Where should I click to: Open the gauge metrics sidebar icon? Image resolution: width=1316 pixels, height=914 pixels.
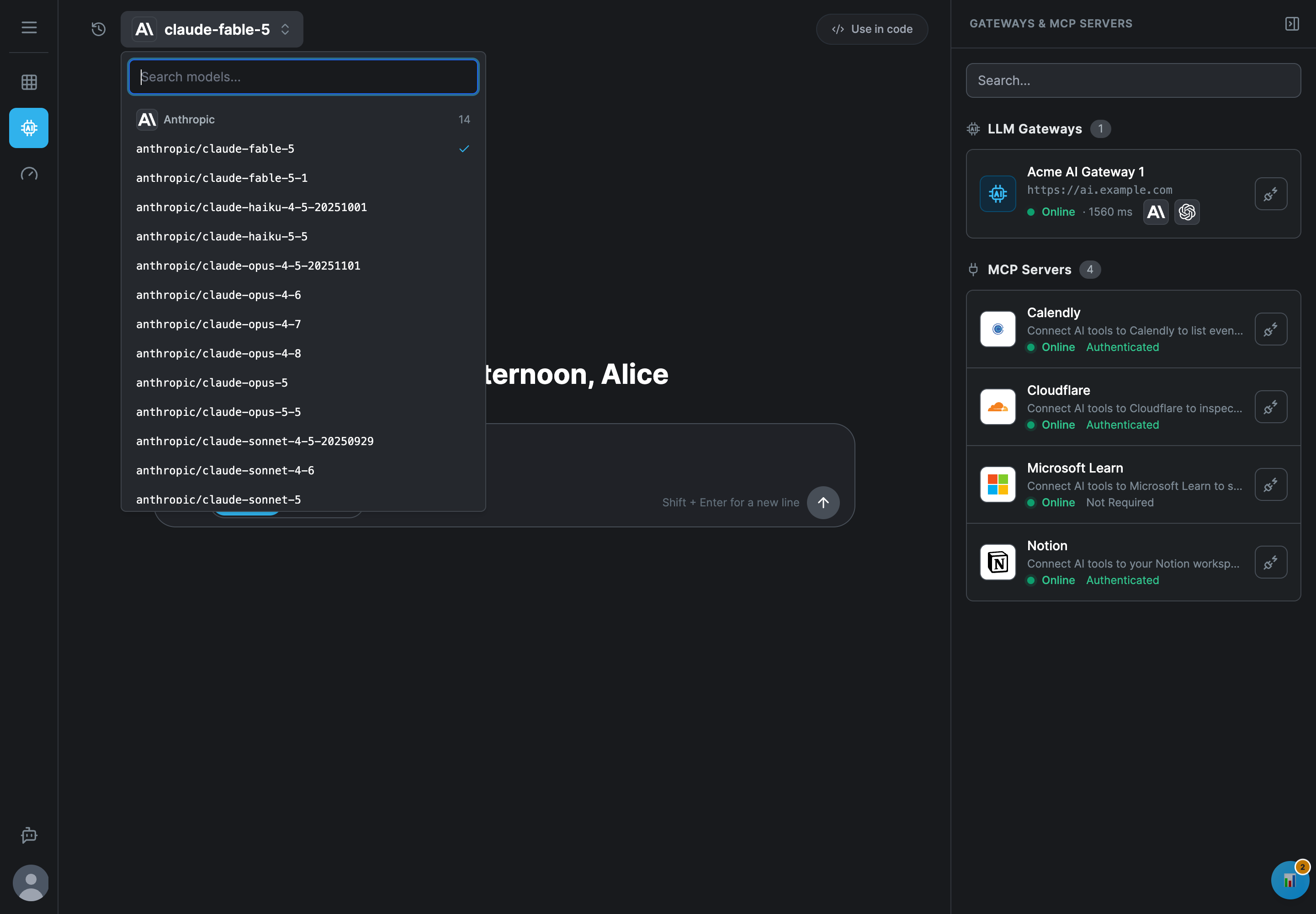29,174
